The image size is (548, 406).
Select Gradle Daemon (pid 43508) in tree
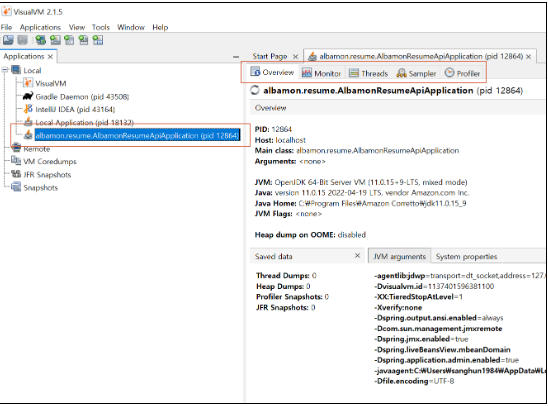point(82,96)
